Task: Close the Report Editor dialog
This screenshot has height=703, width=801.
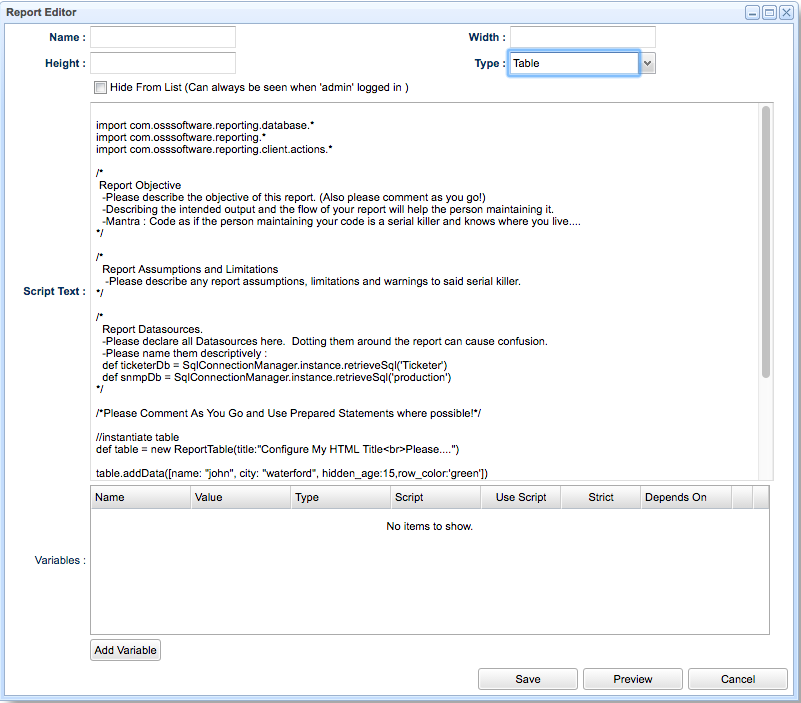Action: 786,12
